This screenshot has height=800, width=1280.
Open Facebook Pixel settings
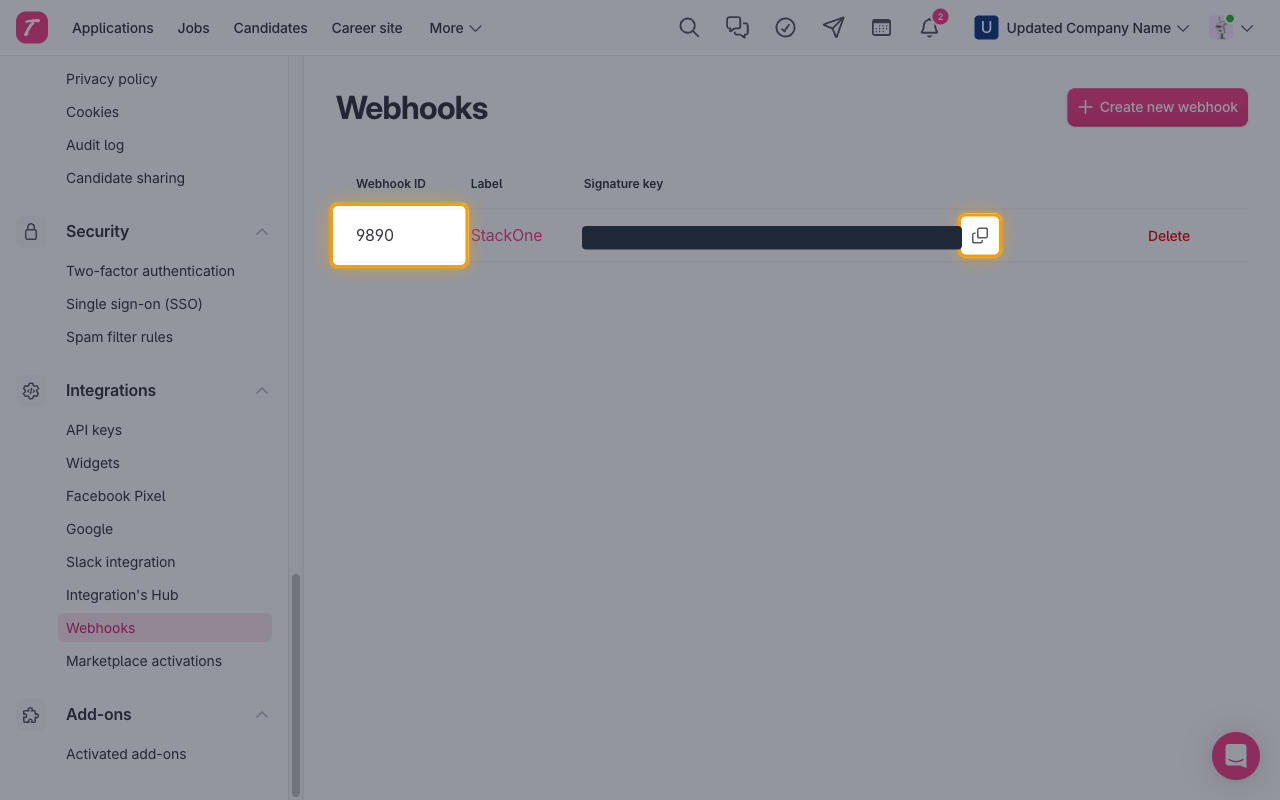pyautogui.click(x=116, y=496)
